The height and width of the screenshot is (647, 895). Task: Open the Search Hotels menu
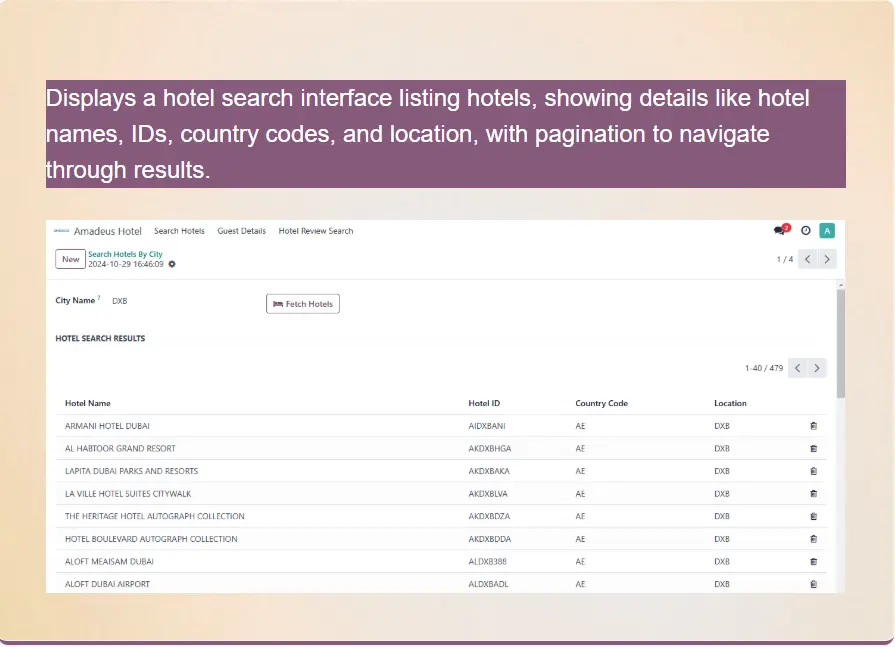point(179,231)
